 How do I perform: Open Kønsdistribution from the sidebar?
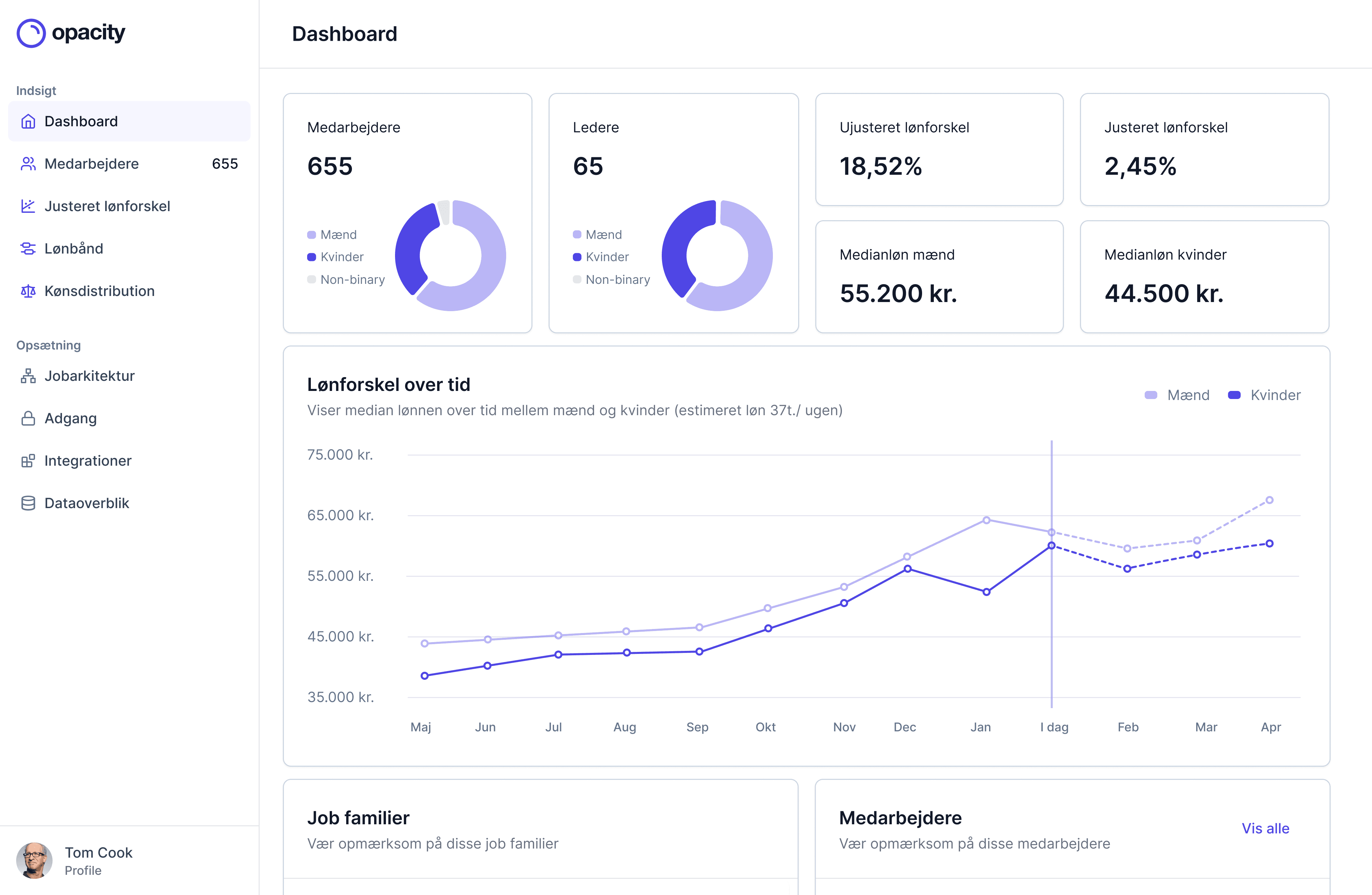(x=99, y=291)
